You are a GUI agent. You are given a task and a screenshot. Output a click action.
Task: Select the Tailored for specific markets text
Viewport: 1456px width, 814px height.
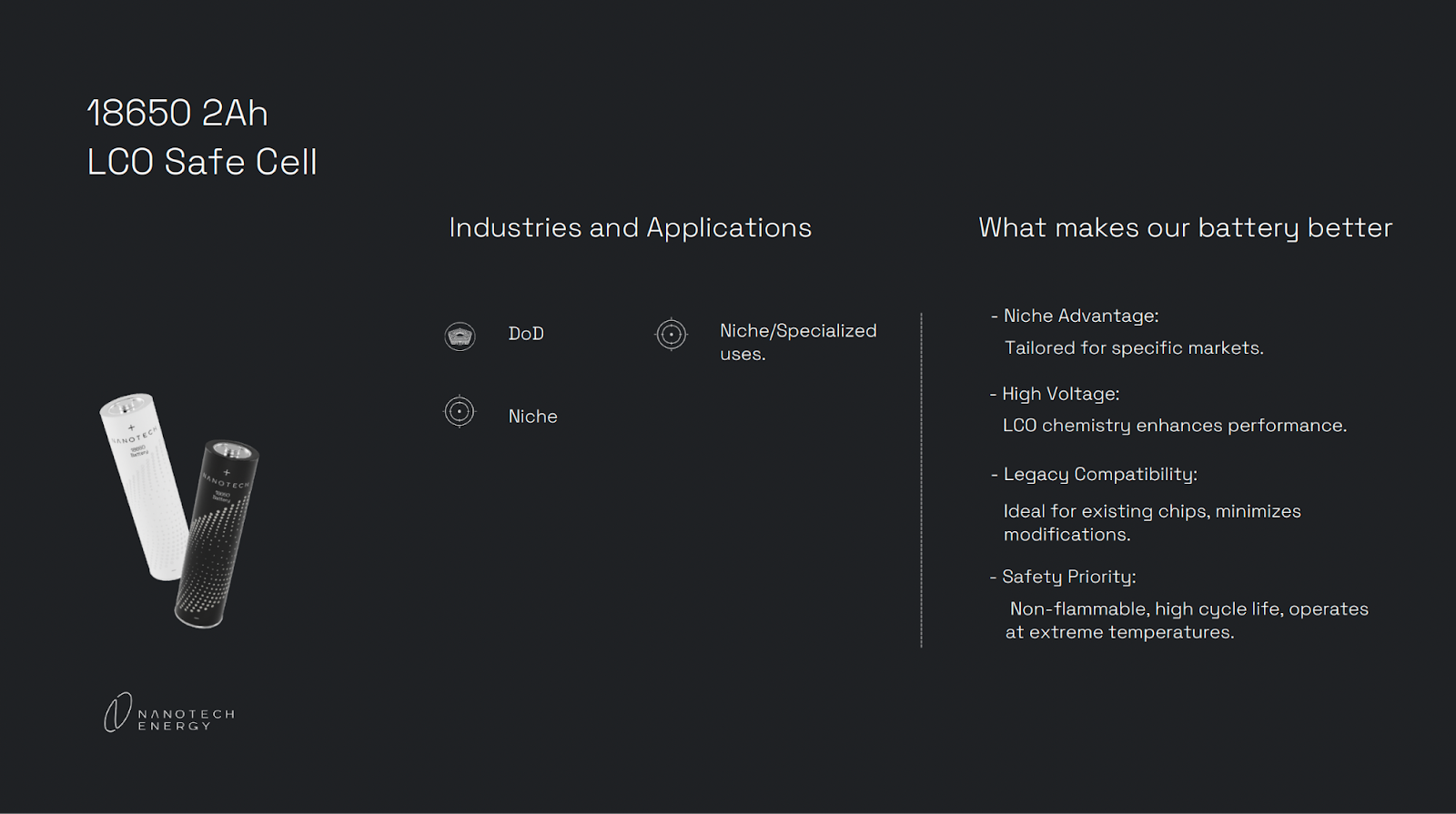pos(1133,347)
